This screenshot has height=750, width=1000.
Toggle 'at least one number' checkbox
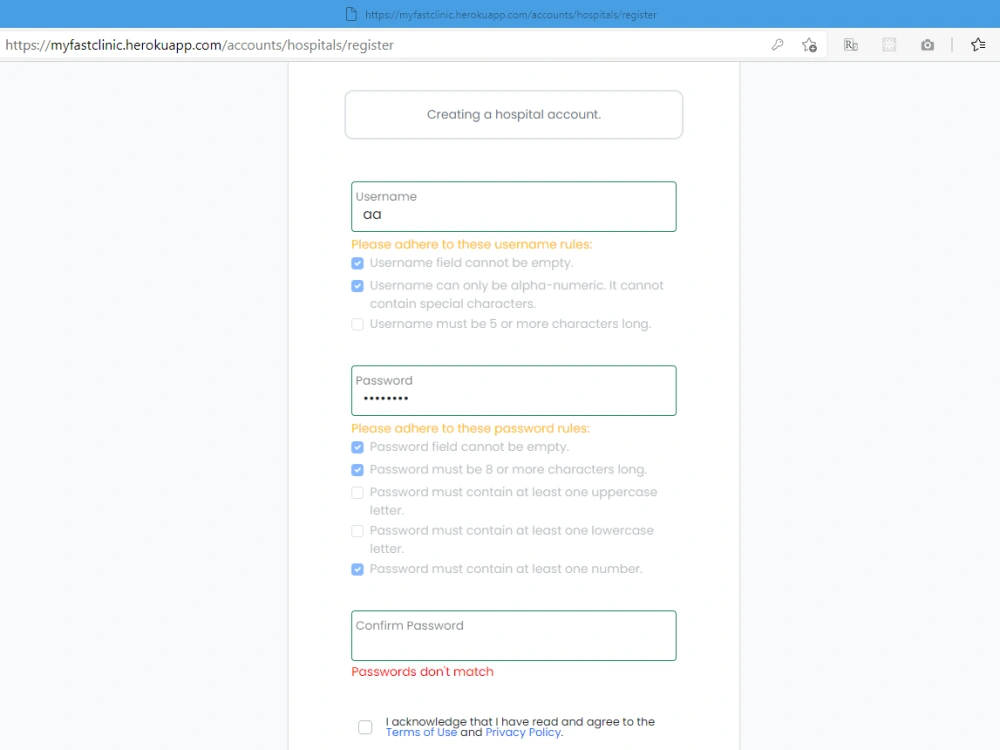(x=357, y=570)
